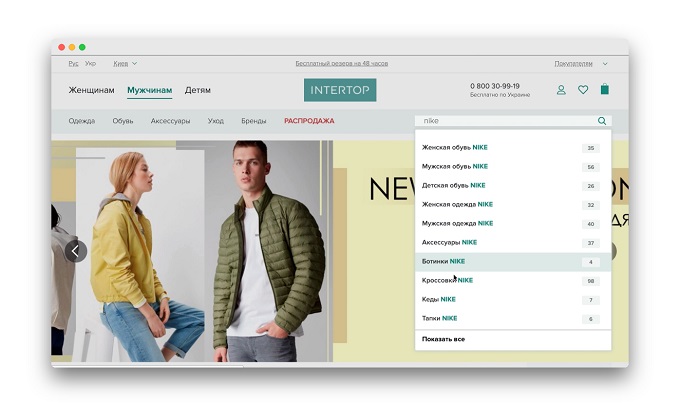The height and width of the screenshot is (406, 680).
Task: Choose suggestion Кеды NIKE
Action: tap(513, 300)
